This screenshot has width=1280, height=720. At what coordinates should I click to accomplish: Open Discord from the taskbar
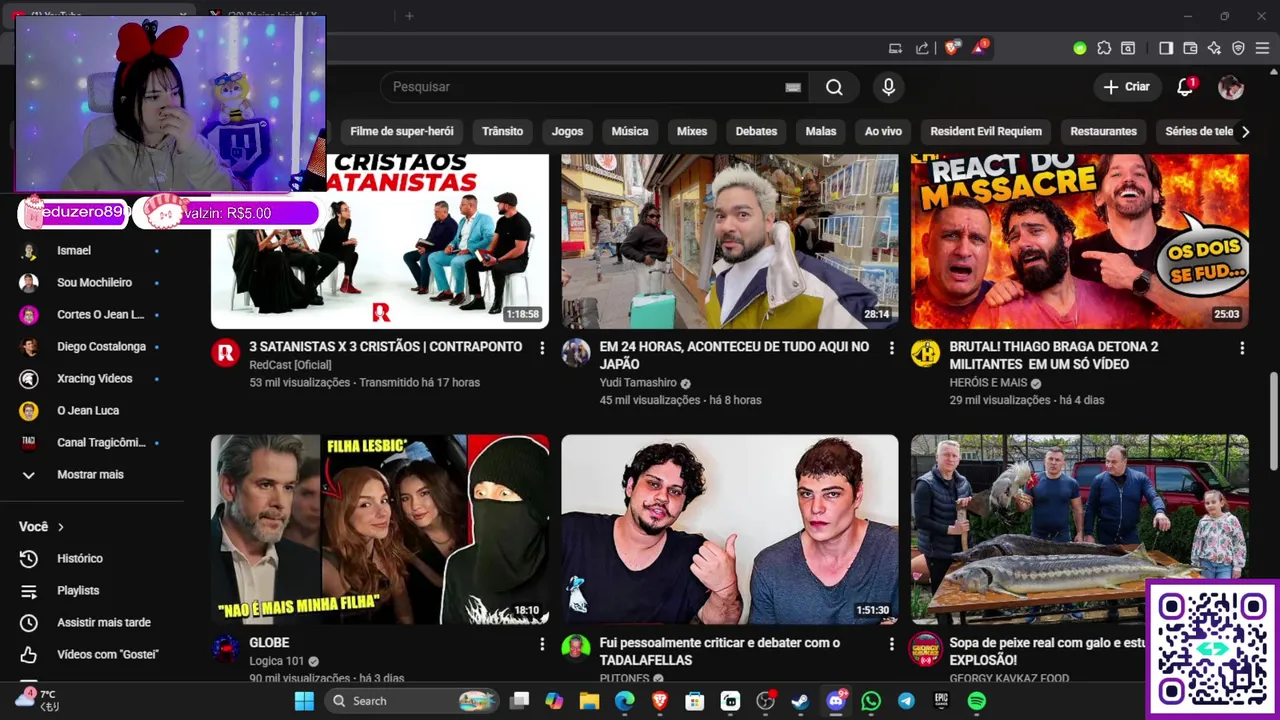click(x=836, y=701)
